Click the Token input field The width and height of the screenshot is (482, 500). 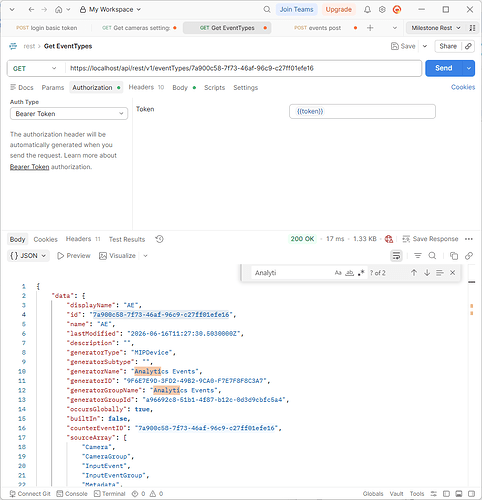pyautogui.click(x=362, y=111)
